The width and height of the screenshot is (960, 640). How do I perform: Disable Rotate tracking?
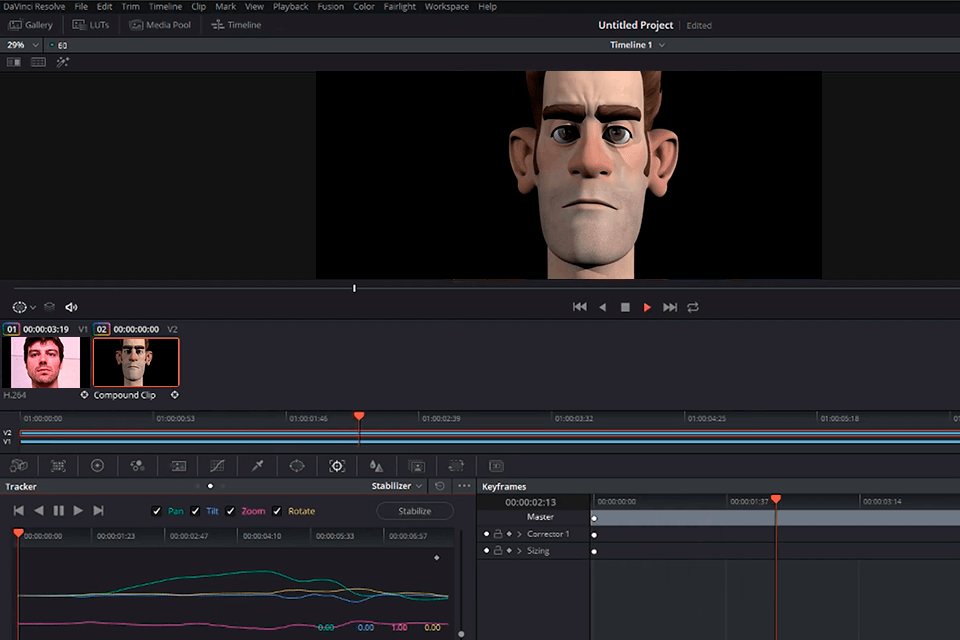click(277, 511)
